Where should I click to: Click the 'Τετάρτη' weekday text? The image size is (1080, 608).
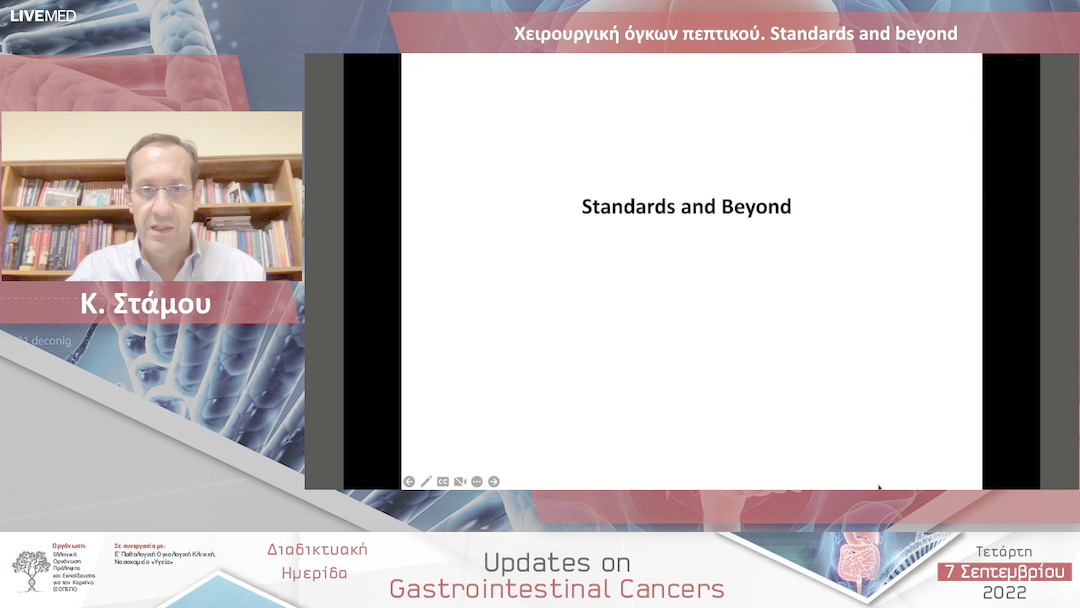point(1004,552)
